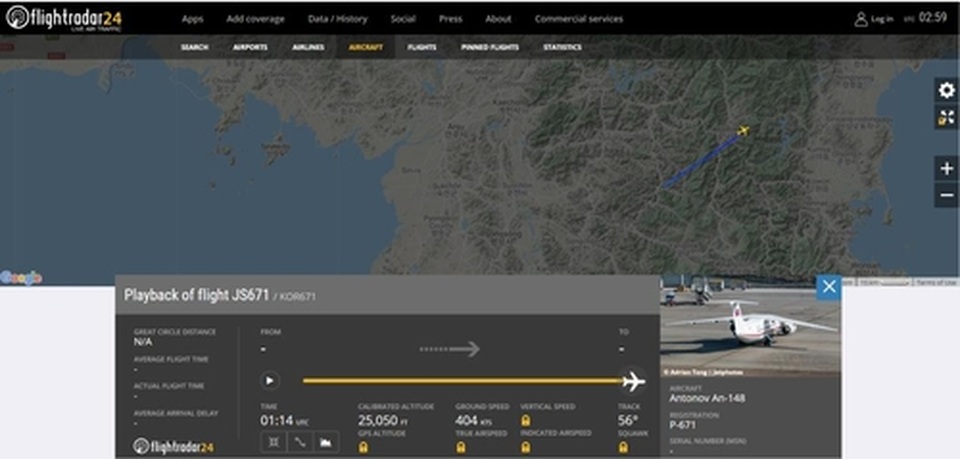Image resolution: width=960 pixels, height=459 pixels.
Task: Switch to the Airports tab
Action: pyautogui.click(x=250, y=47)
